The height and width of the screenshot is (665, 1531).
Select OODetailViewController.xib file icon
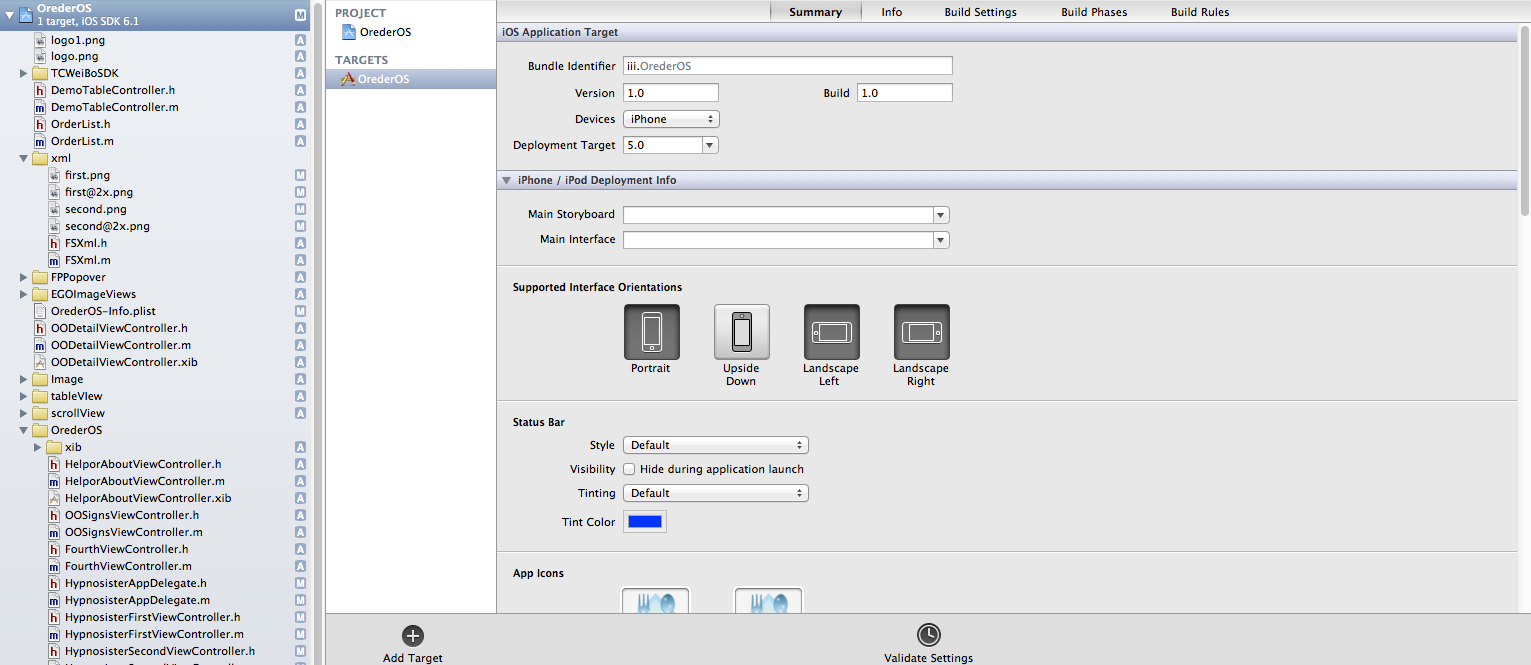tap(40, 362)
